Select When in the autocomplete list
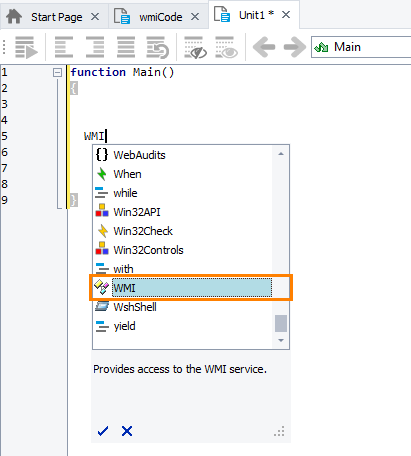Viewport: 411px width, 456px height. pyautogui.click(x=183, y=174)
